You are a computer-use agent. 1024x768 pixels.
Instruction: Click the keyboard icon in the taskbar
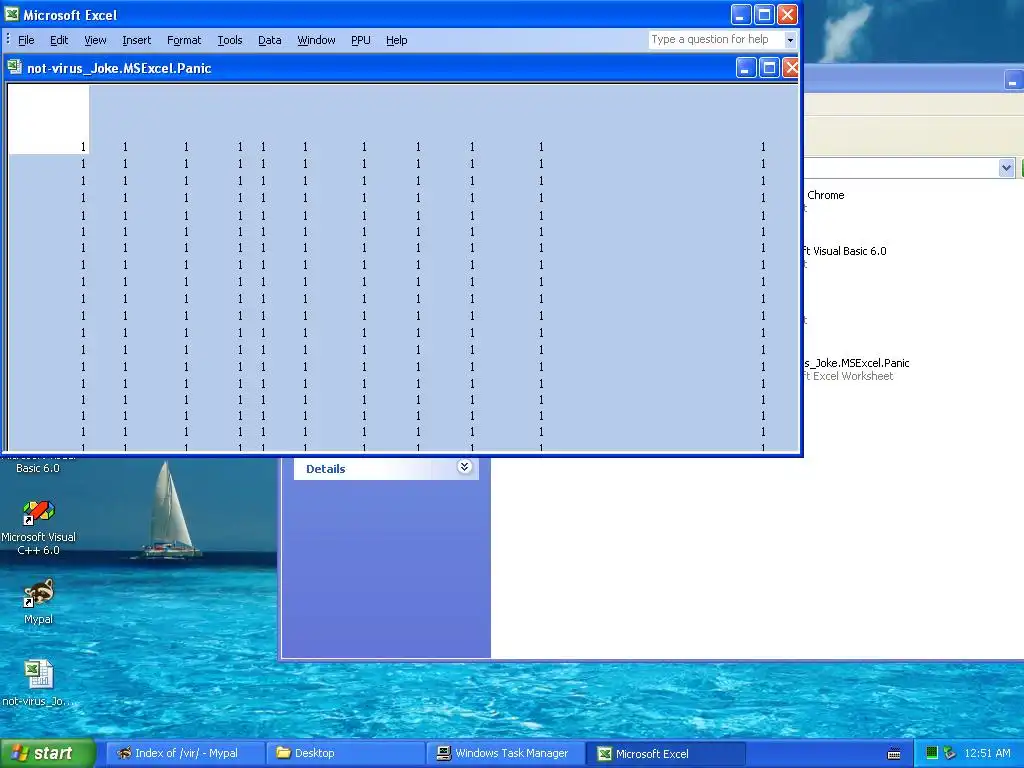point(894,754)
